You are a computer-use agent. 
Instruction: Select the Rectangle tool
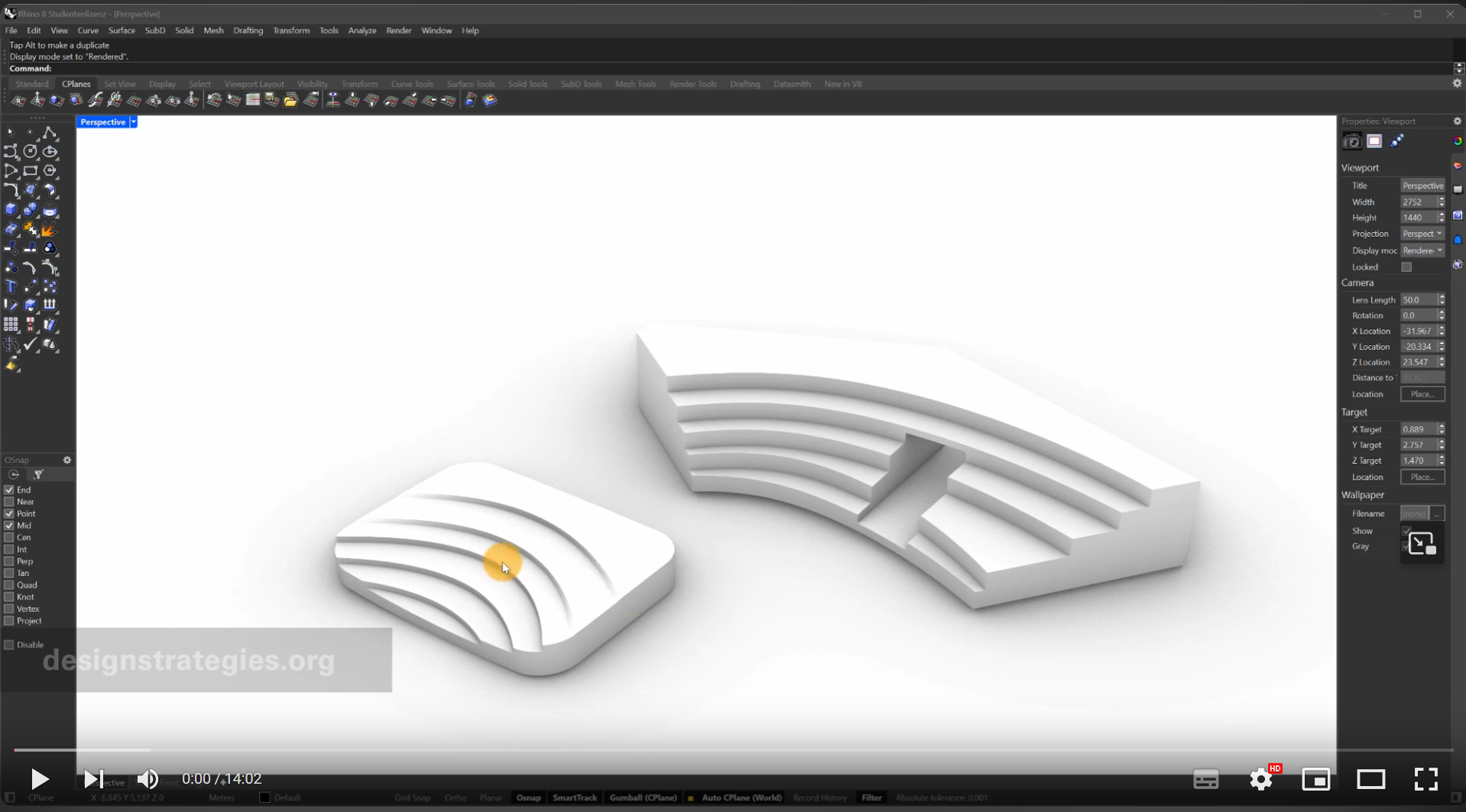coord(31,170)
